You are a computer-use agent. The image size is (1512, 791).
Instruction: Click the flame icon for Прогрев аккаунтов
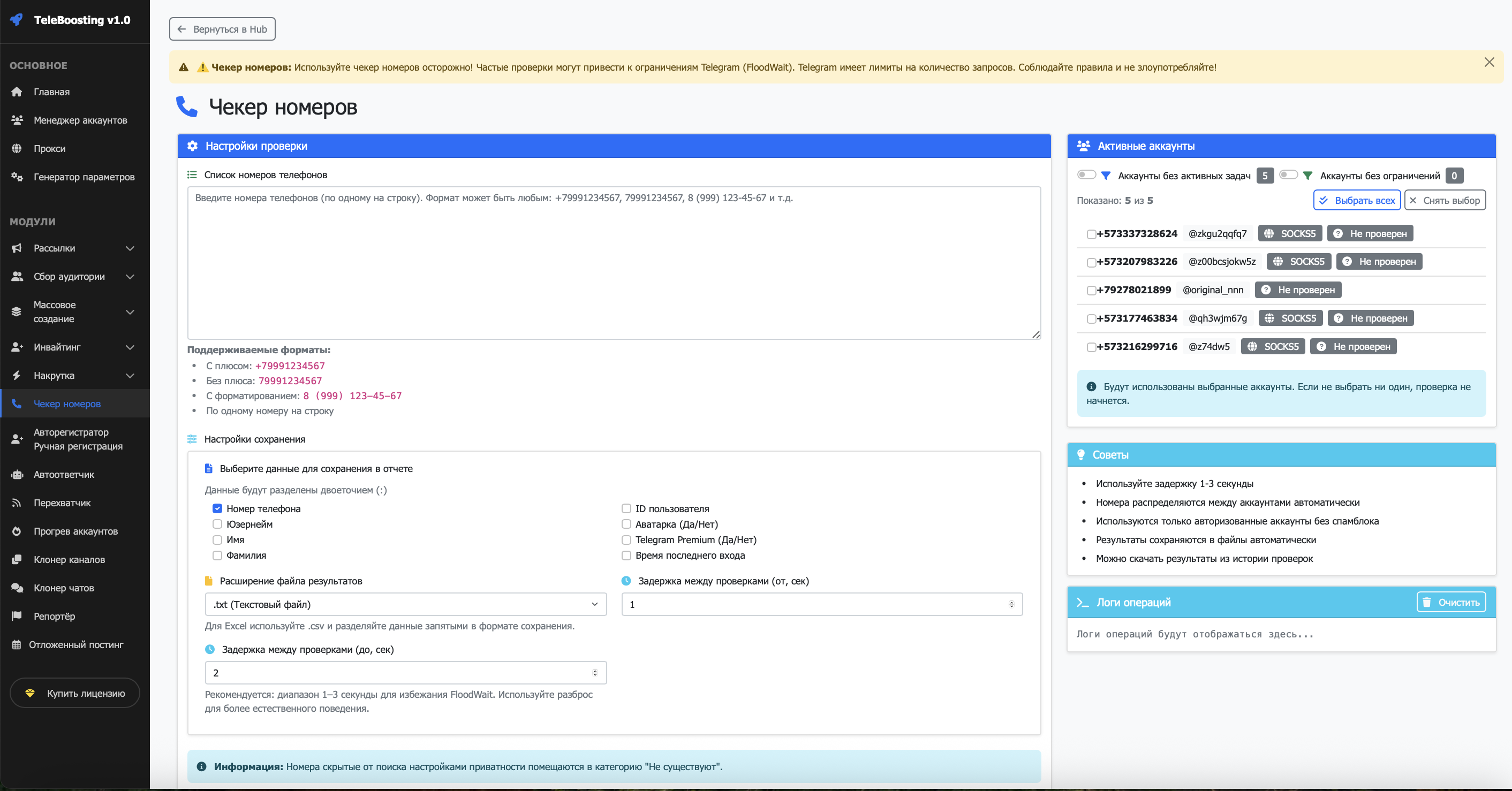click(17, 531)
